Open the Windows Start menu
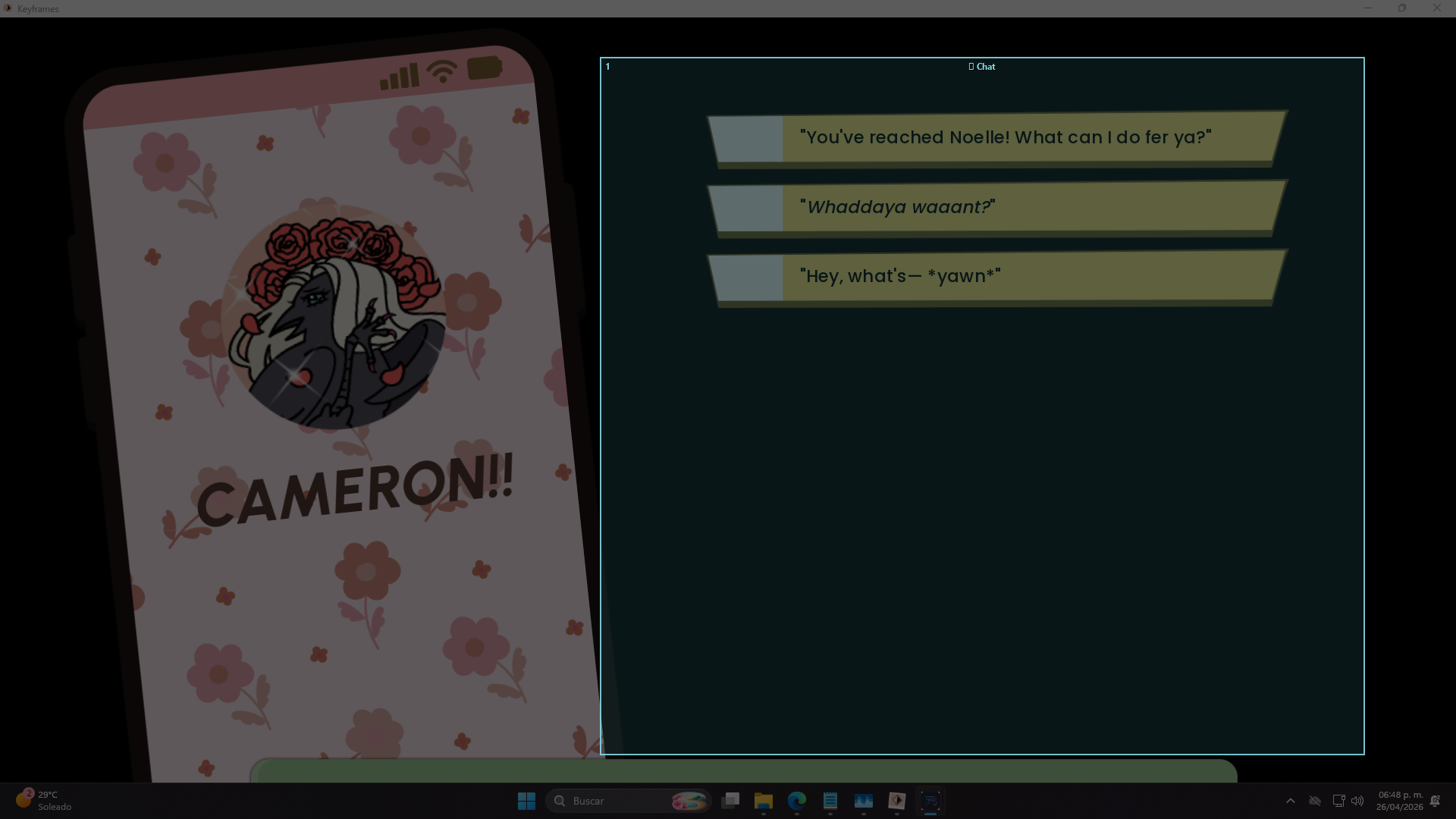Screen dimensions: 1456x819 point(526,801)
